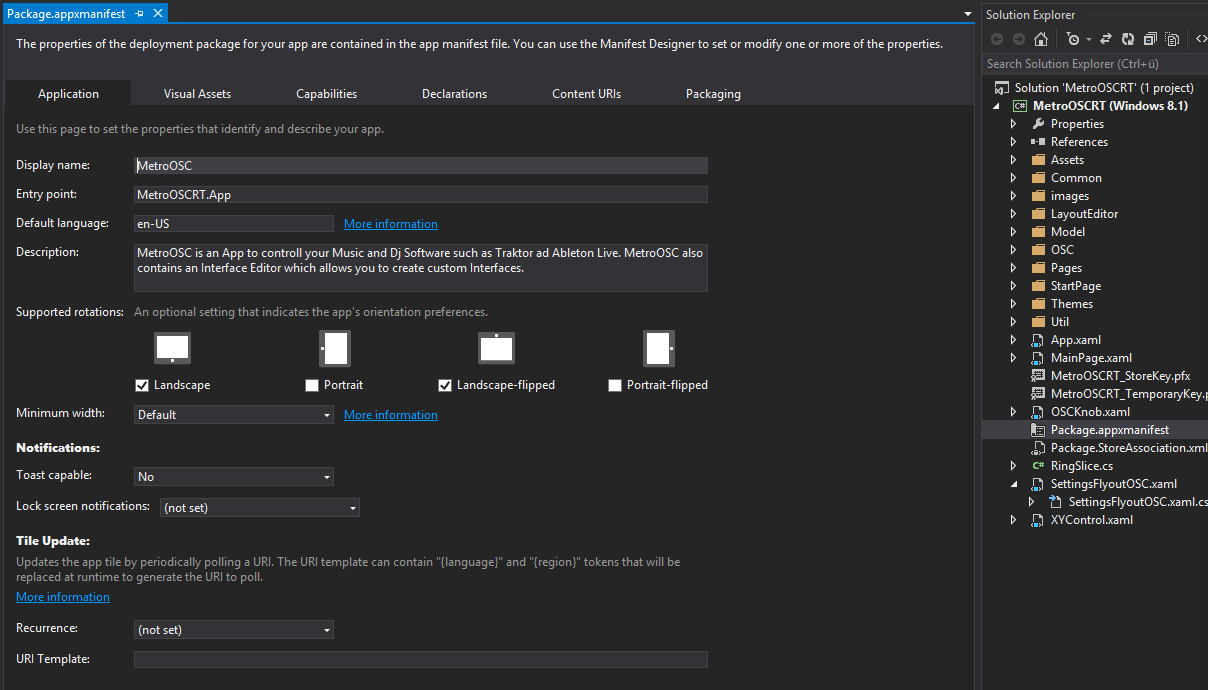Open More information link under Tile Update
1208x690 pixels.
pos(63,597)
